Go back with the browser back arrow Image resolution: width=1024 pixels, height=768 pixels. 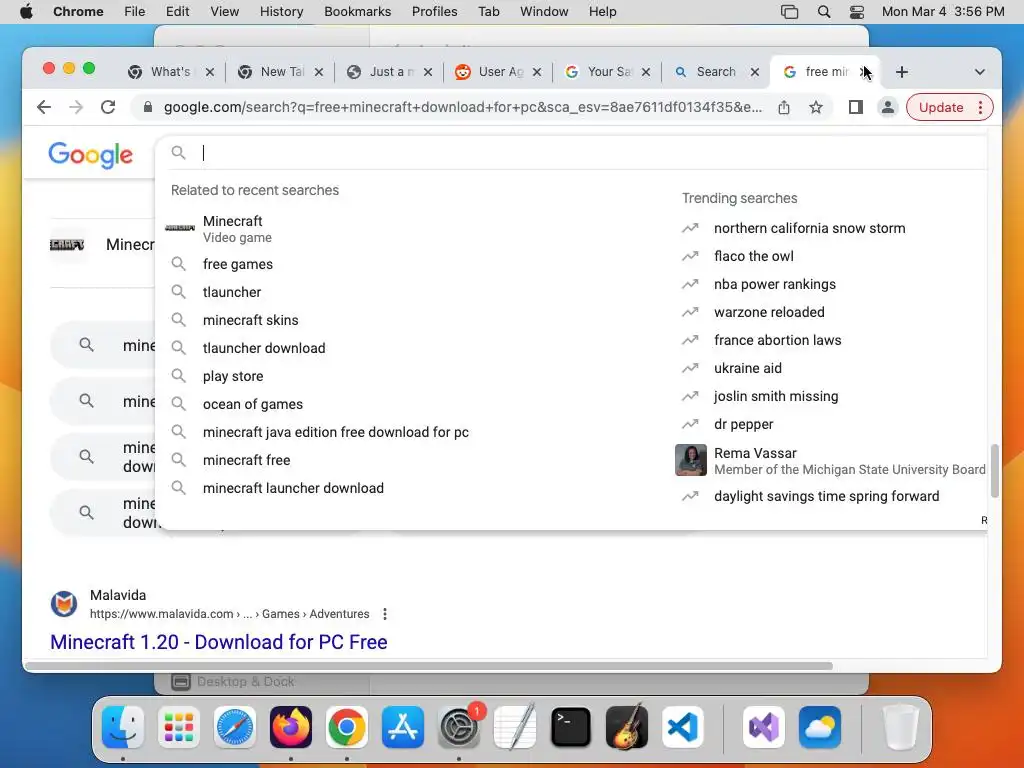(x=44, y=107)
